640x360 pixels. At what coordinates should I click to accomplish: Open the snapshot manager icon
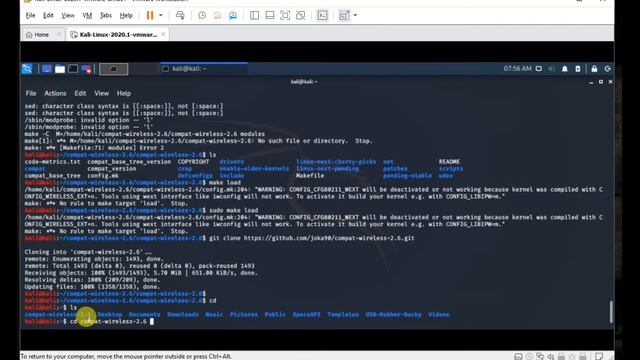tap(233, 16)
